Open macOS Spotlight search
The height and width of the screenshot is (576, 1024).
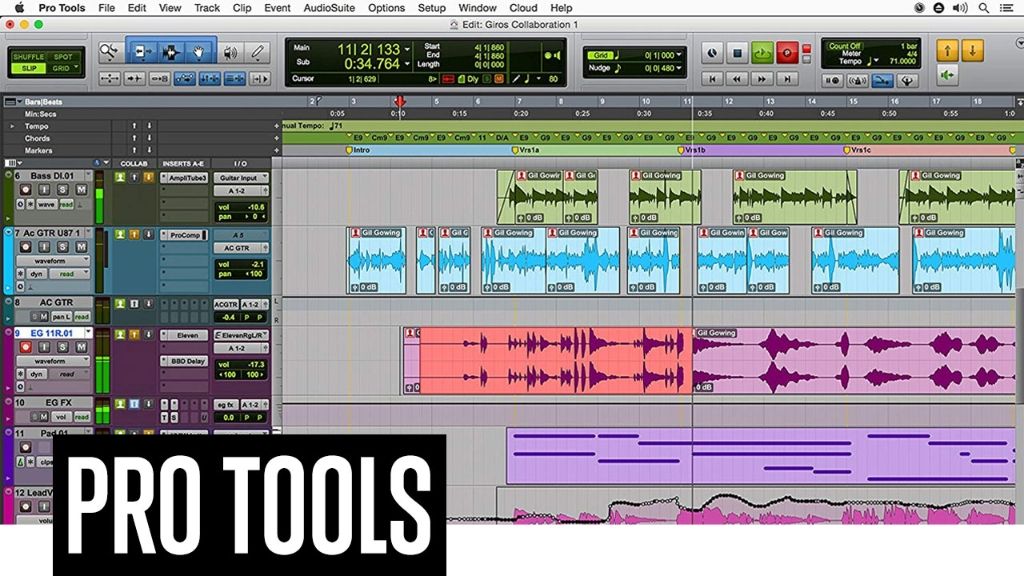[x=984, y=8]
